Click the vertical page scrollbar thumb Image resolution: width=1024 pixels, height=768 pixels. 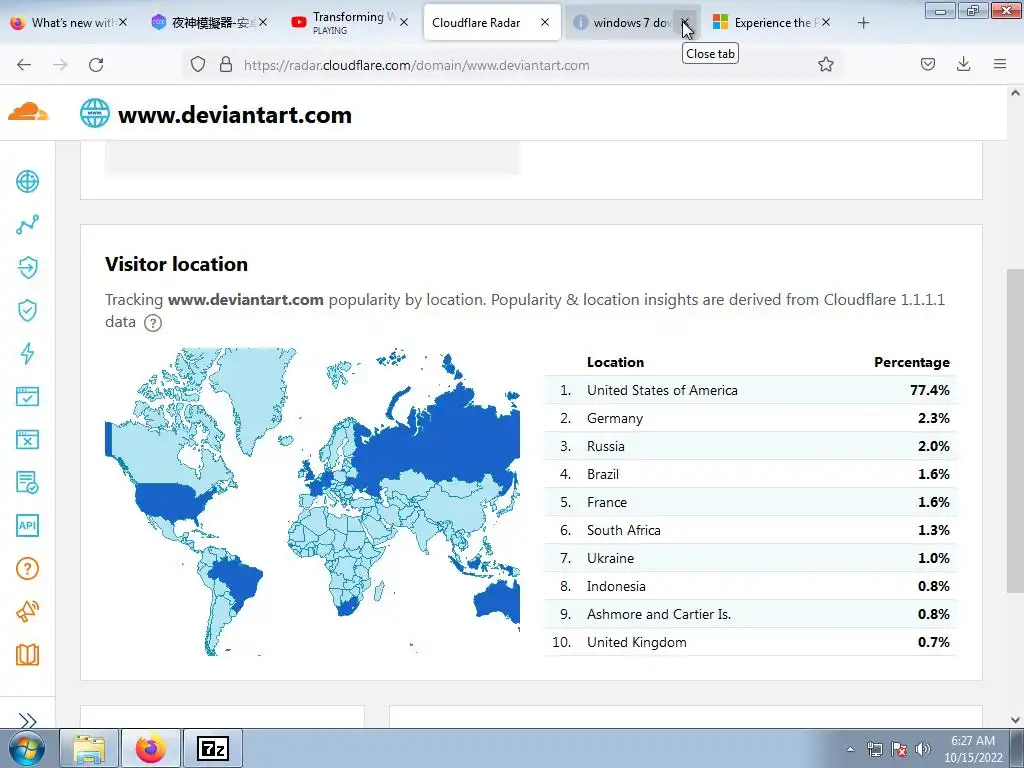(1015, 431)
